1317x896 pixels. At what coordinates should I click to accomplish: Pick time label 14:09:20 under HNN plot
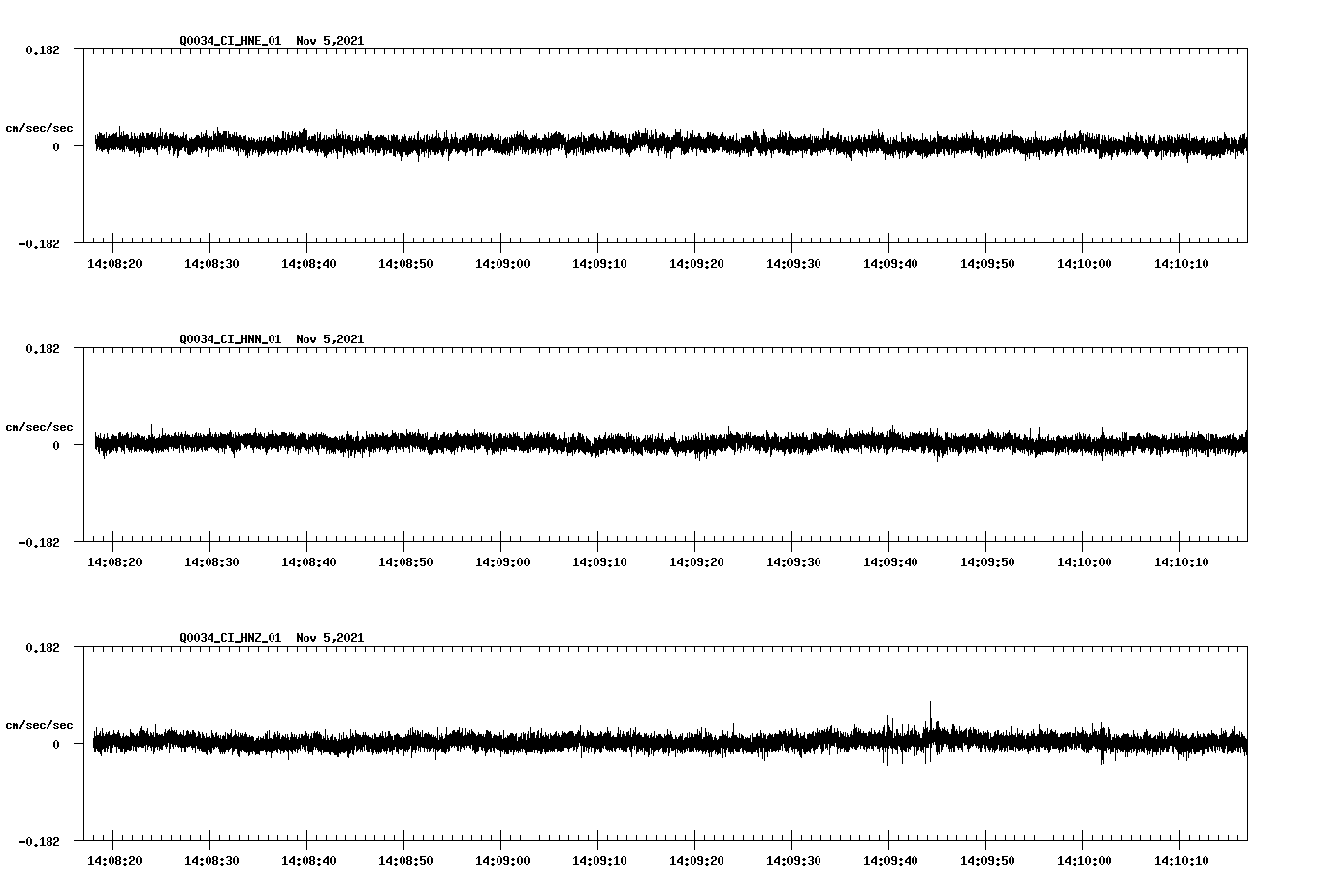[x=696, y=561]
